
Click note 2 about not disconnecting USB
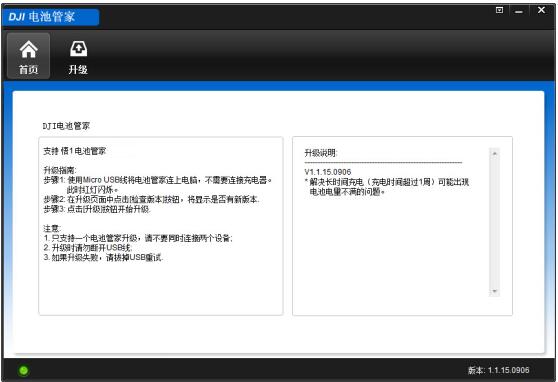88,248
